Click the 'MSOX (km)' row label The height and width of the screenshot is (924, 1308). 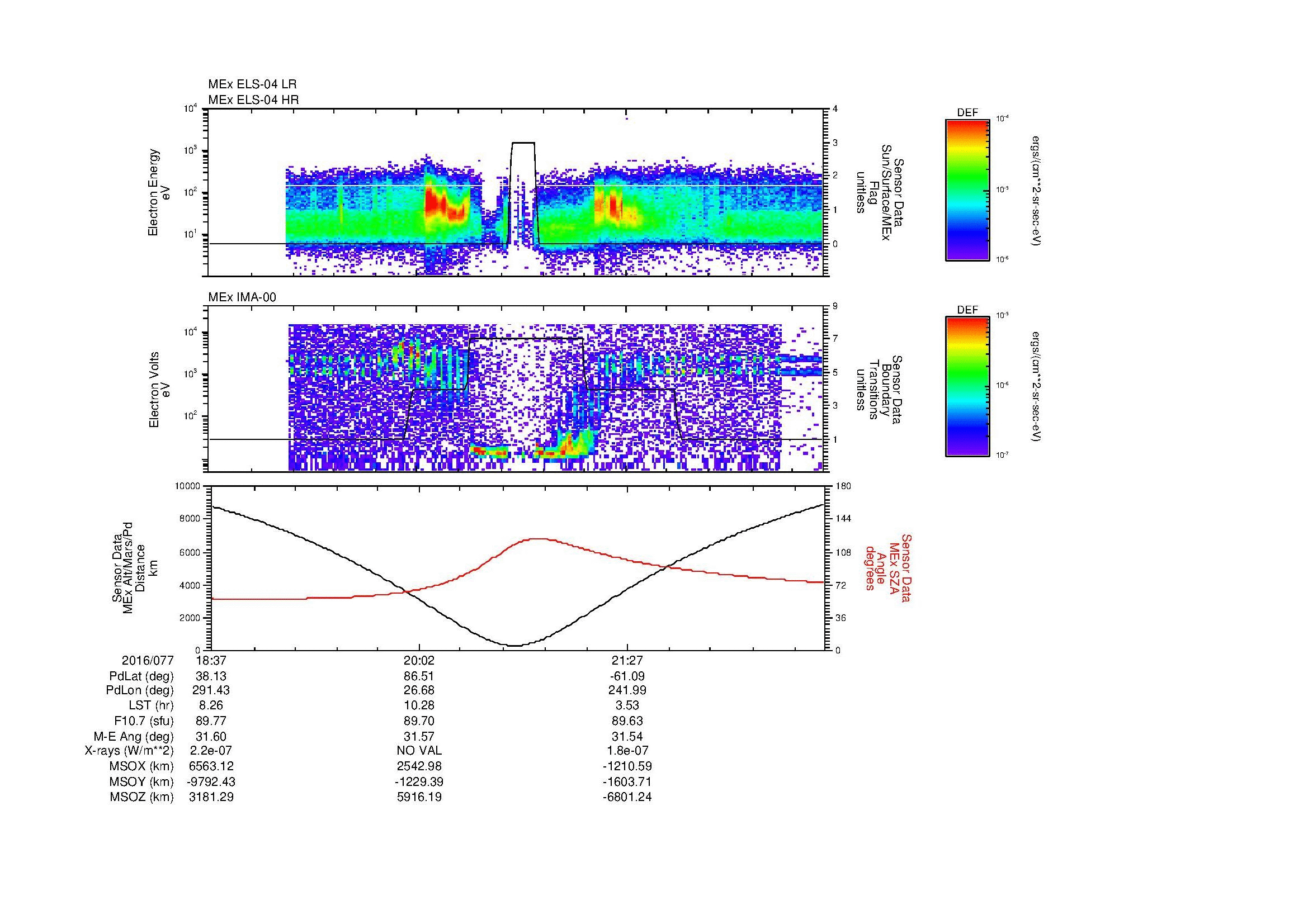(141, 766)
